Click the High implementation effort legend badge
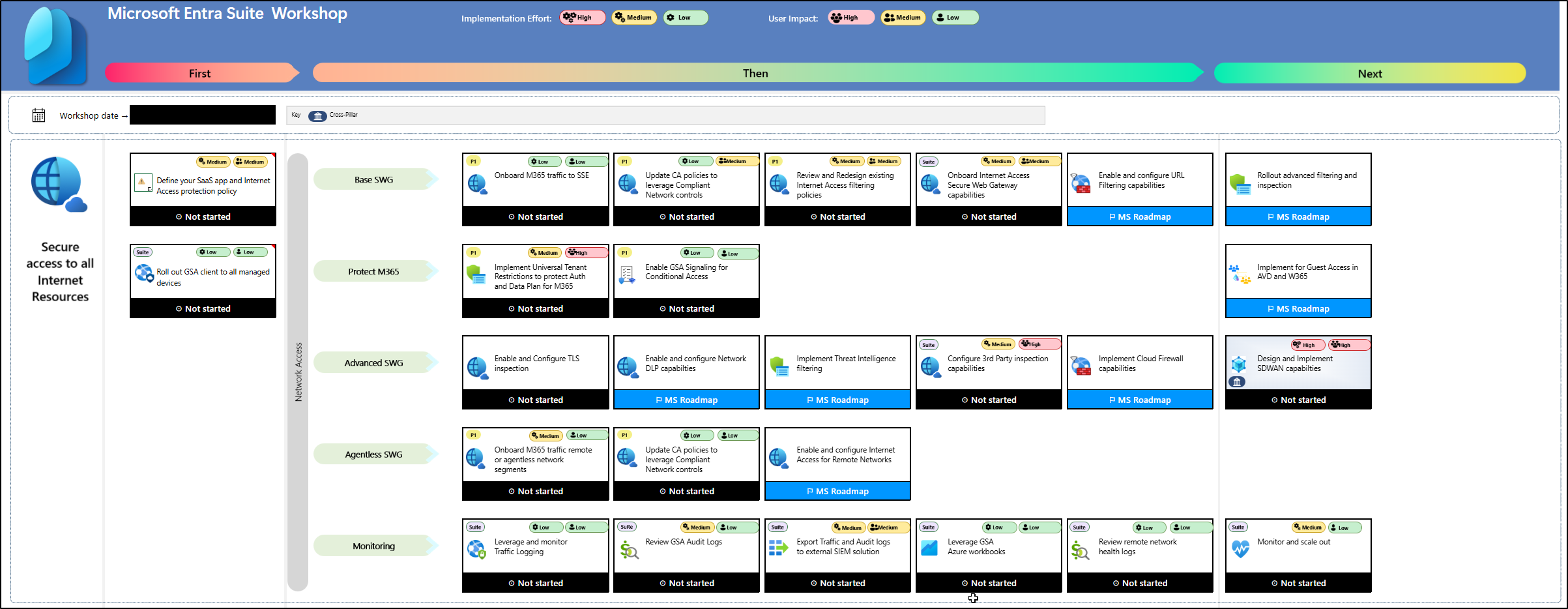 [581, 18]
